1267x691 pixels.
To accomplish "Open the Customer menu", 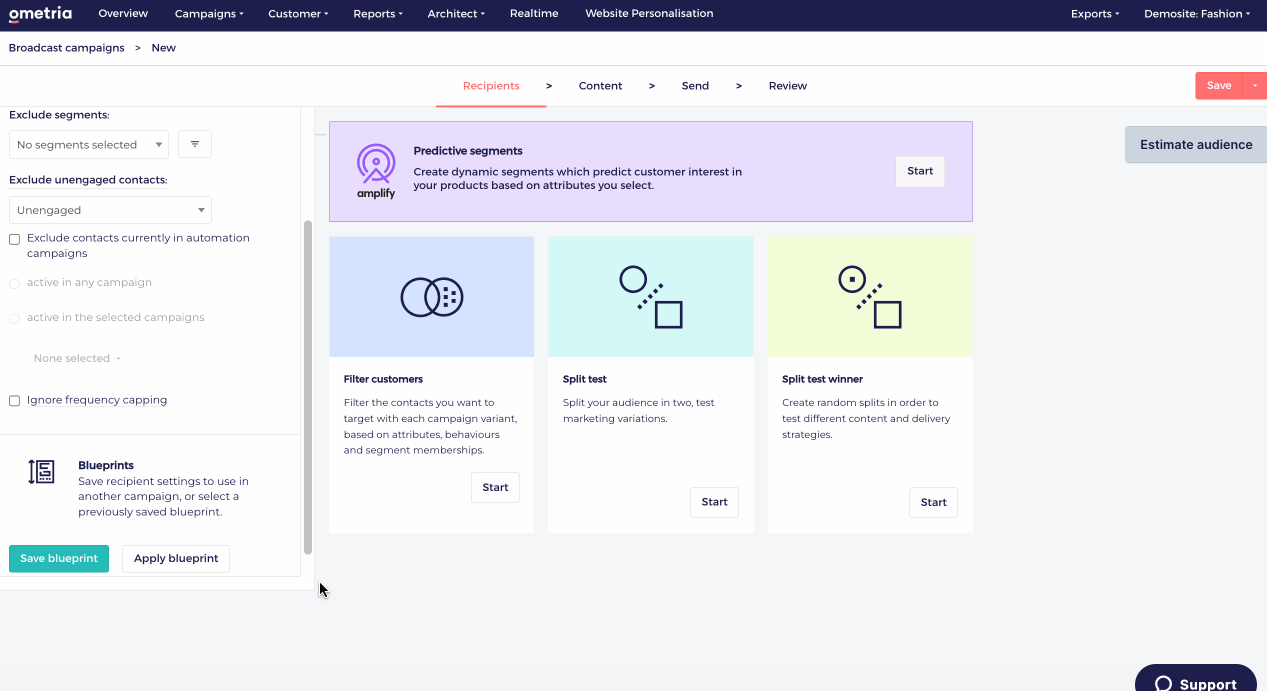I will tap(298, 14).
